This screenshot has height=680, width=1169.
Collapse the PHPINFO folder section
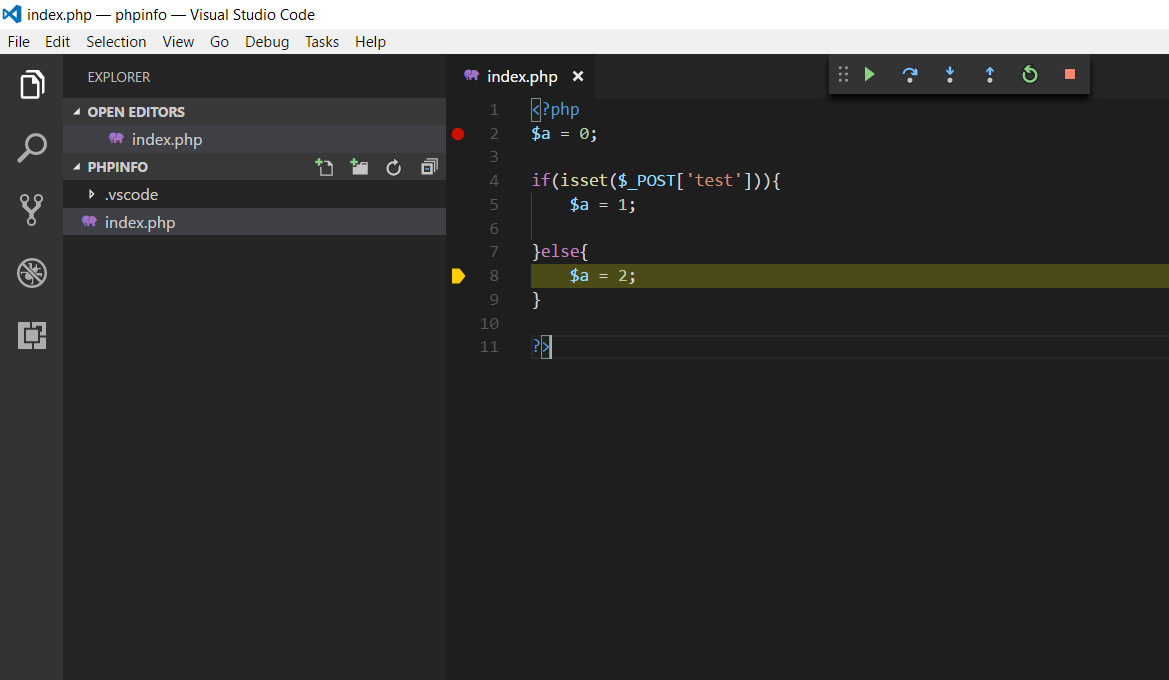[x=76, y=167]
